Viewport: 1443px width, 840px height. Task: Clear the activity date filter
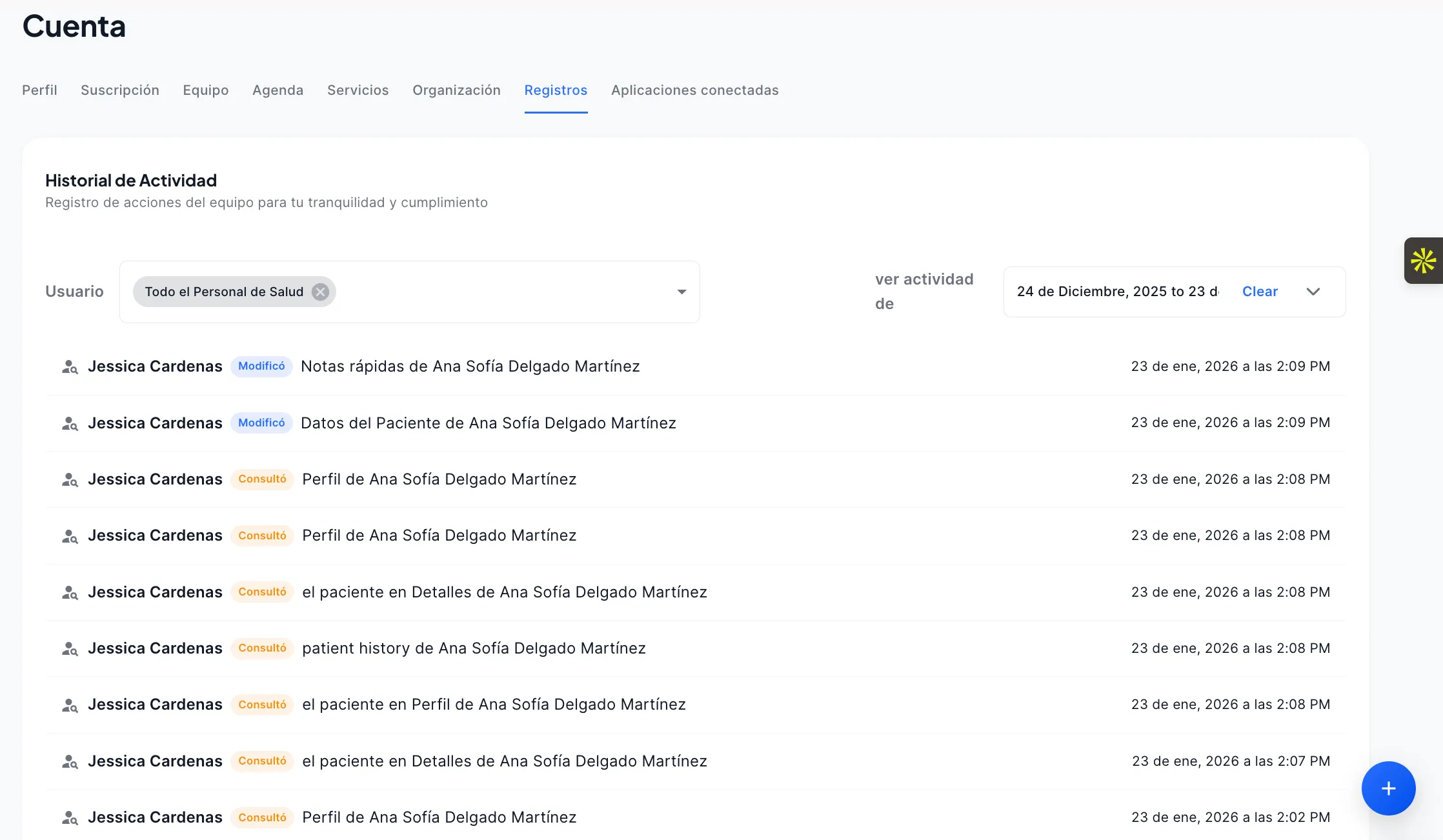point(1260,292)
